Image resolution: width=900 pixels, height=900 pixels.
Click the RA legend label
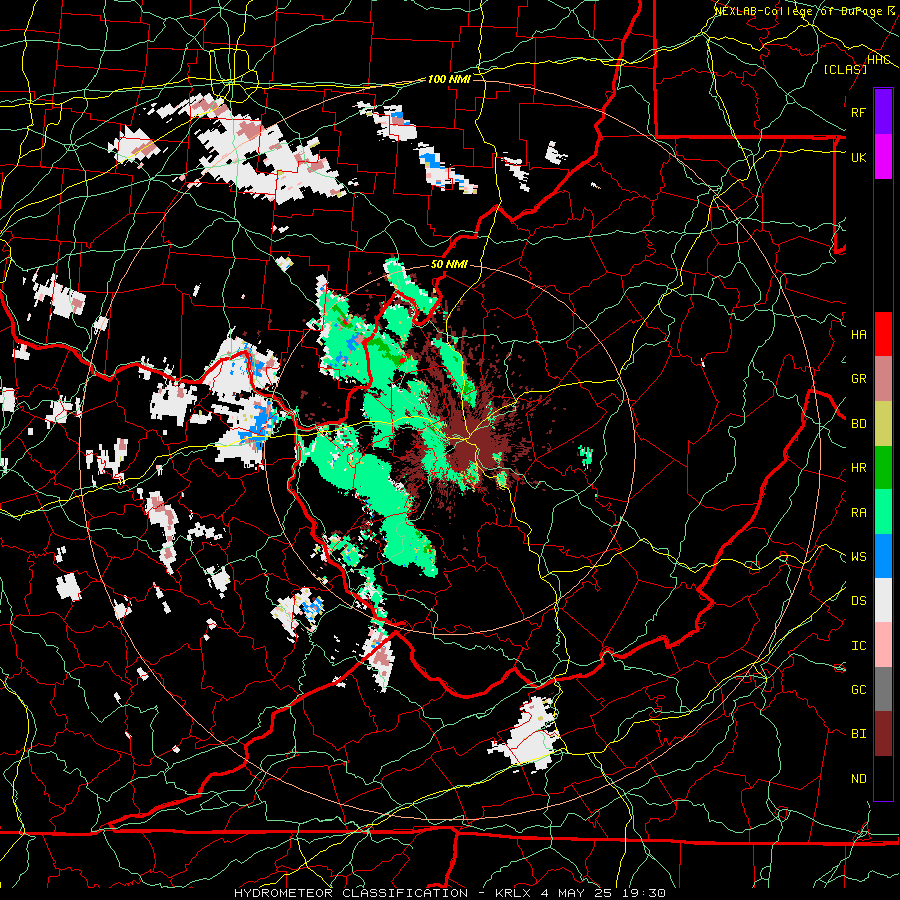(x=858, y=513)
